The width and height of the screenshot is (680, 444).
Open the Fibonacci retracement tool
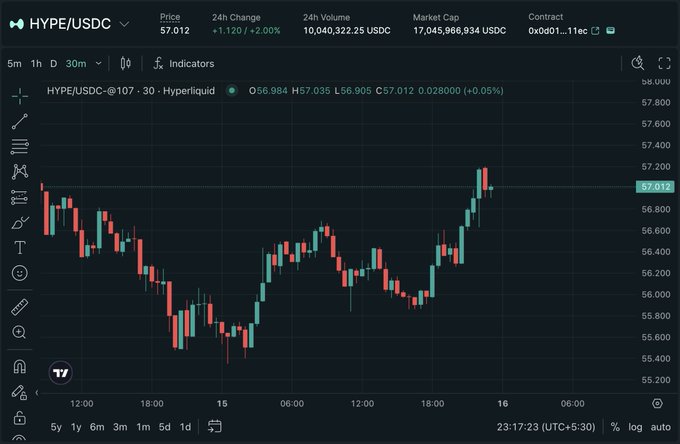20,147
